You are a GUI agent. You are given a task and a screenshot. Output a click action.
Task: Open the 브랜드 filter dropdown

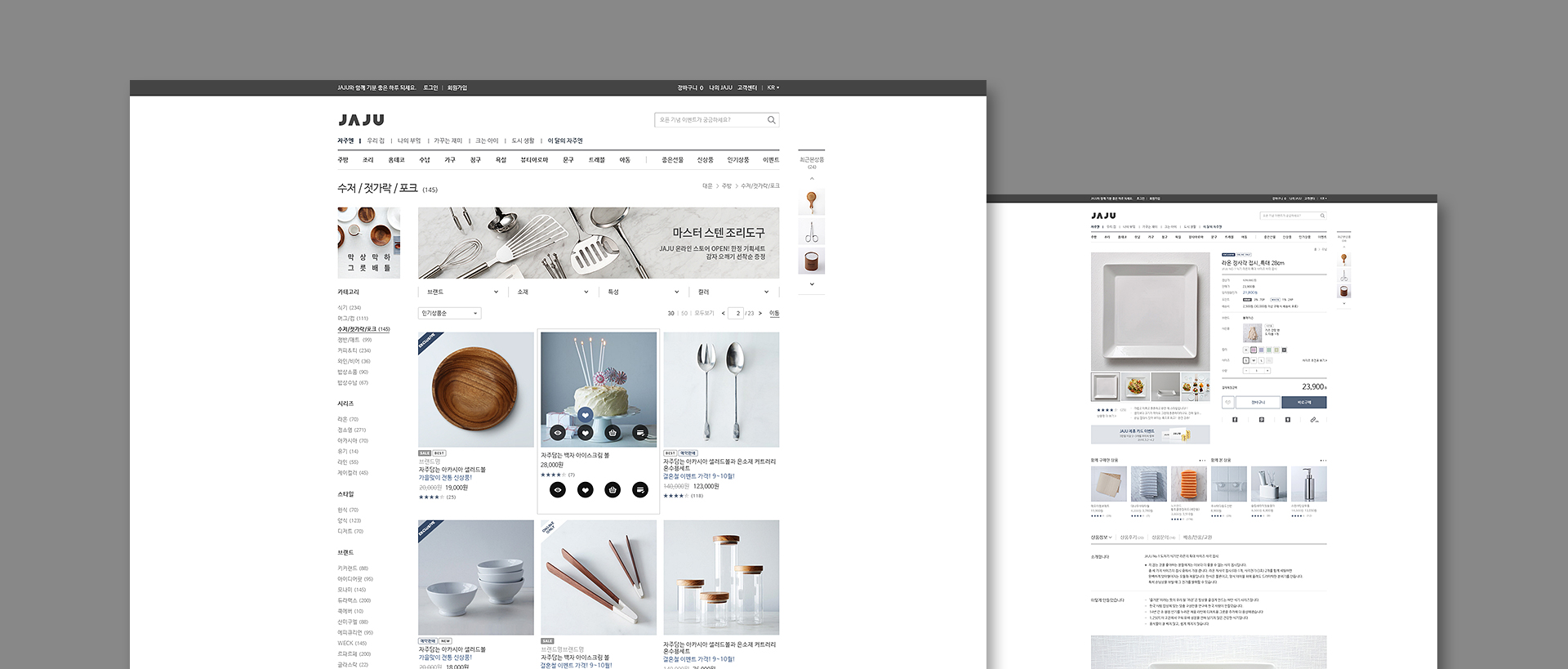tap(462, 292)
